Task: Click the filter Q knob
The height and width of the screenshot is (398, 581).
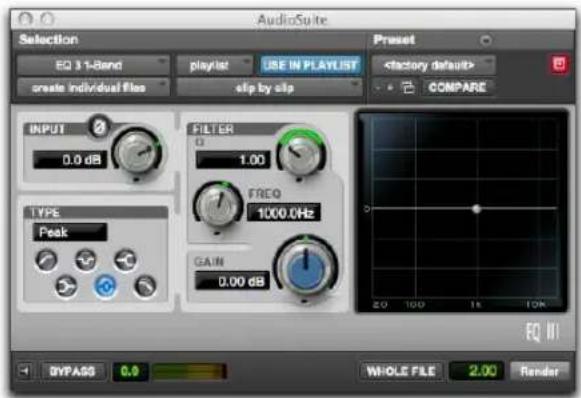Action: point(300,152)
